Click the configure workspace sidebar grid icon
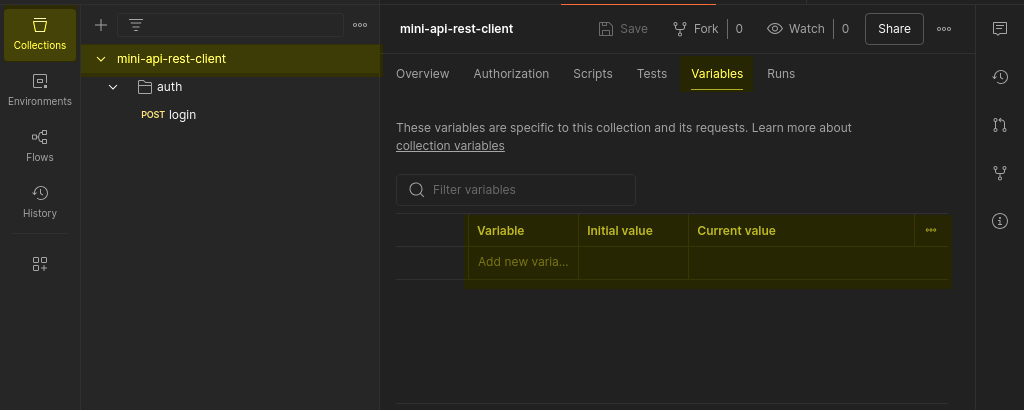The height and width of the screenshot is (411, 1024). [x=40, y=264]
